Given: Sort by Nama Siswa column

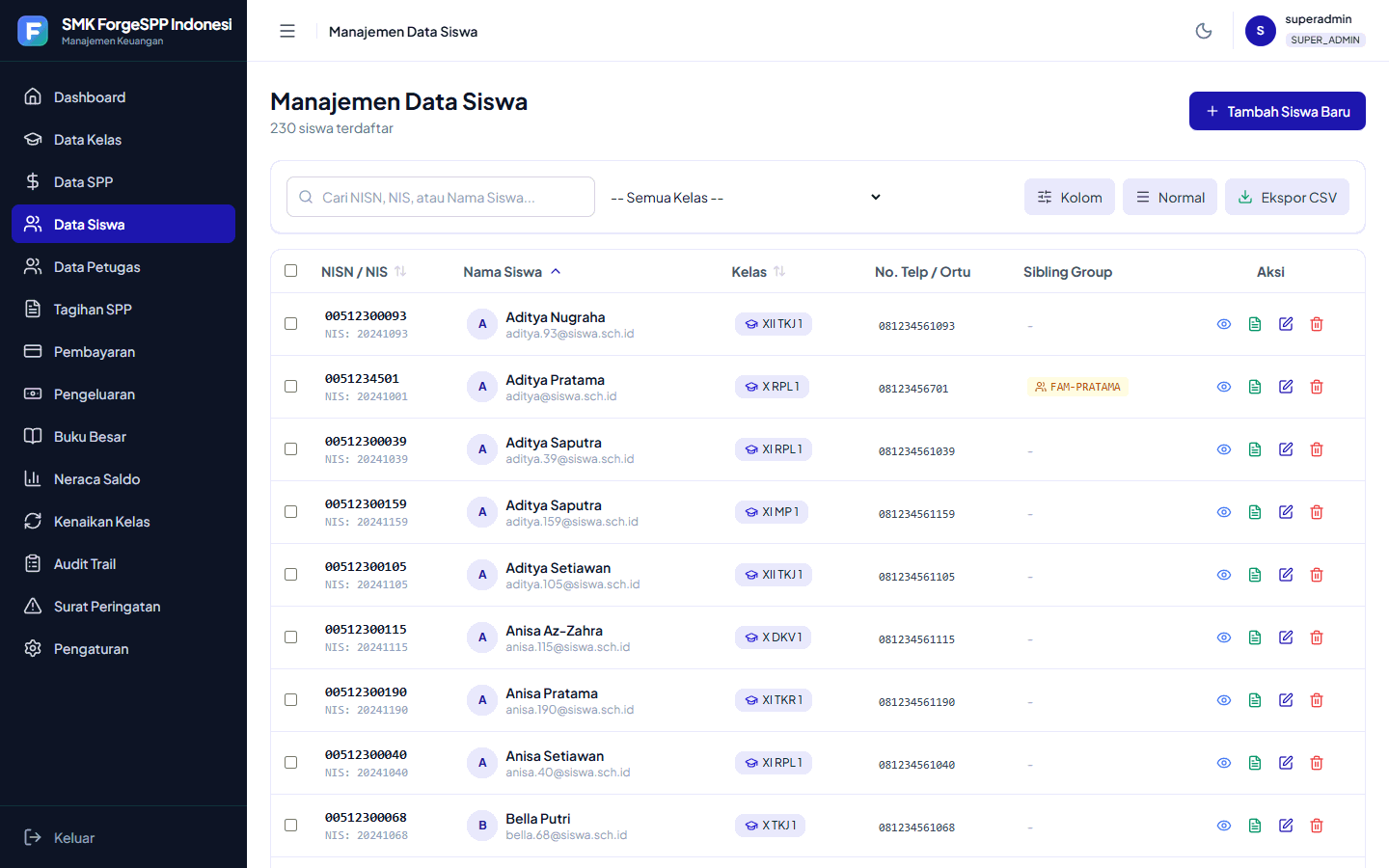Looking at the screenshot, I should pos(512,272).
